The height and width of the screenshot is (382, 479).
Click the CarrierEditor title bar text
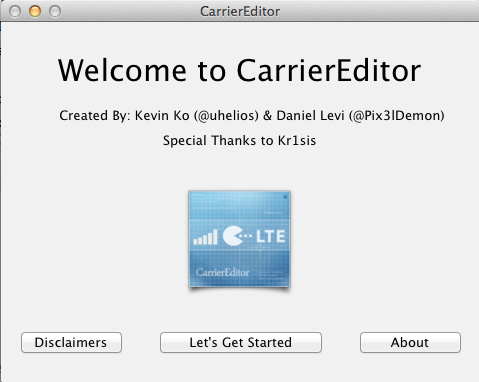[x=240, y=11]
